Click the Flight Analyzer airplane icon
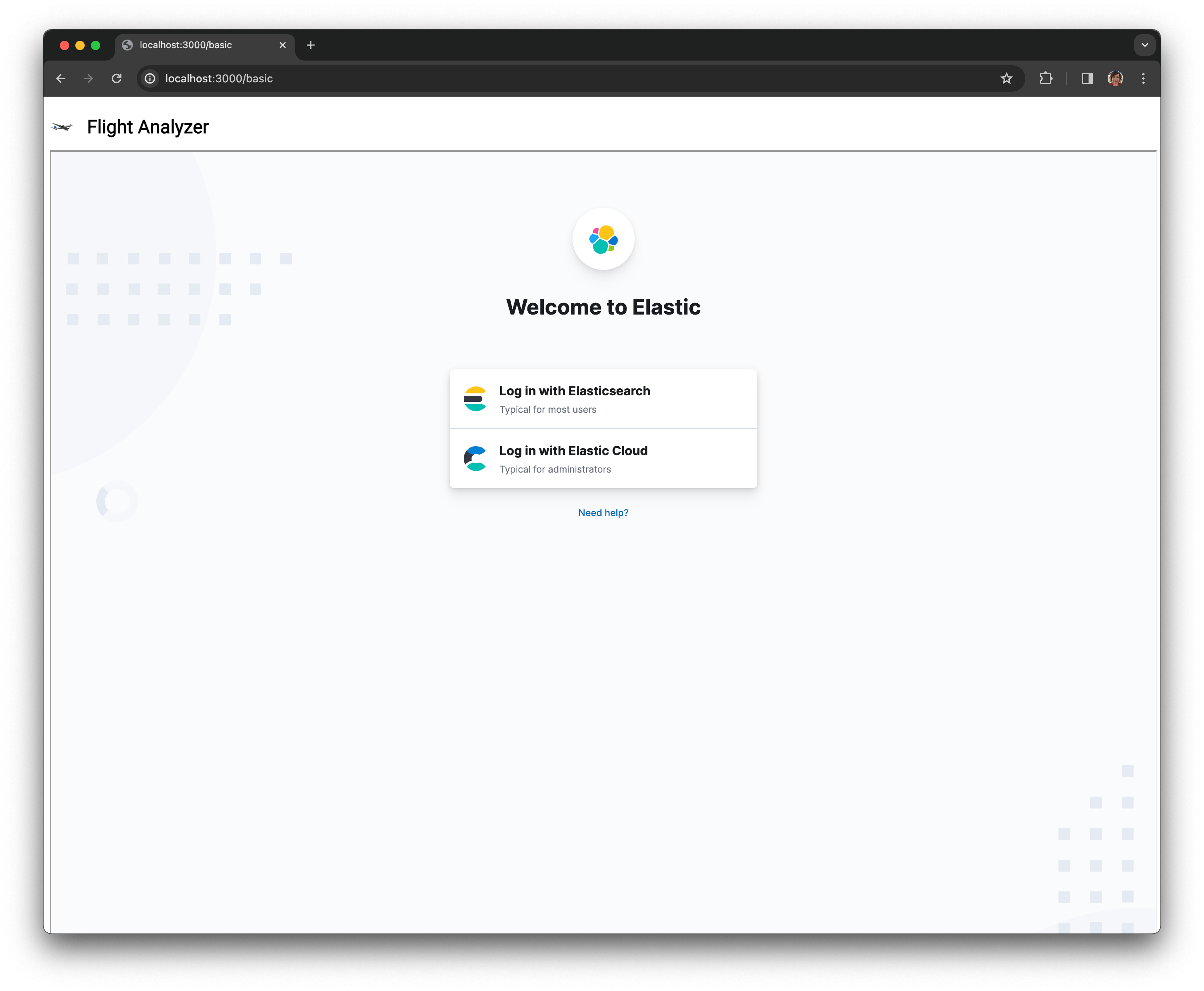Viewport: 1204px width, 991px height. 63,127
